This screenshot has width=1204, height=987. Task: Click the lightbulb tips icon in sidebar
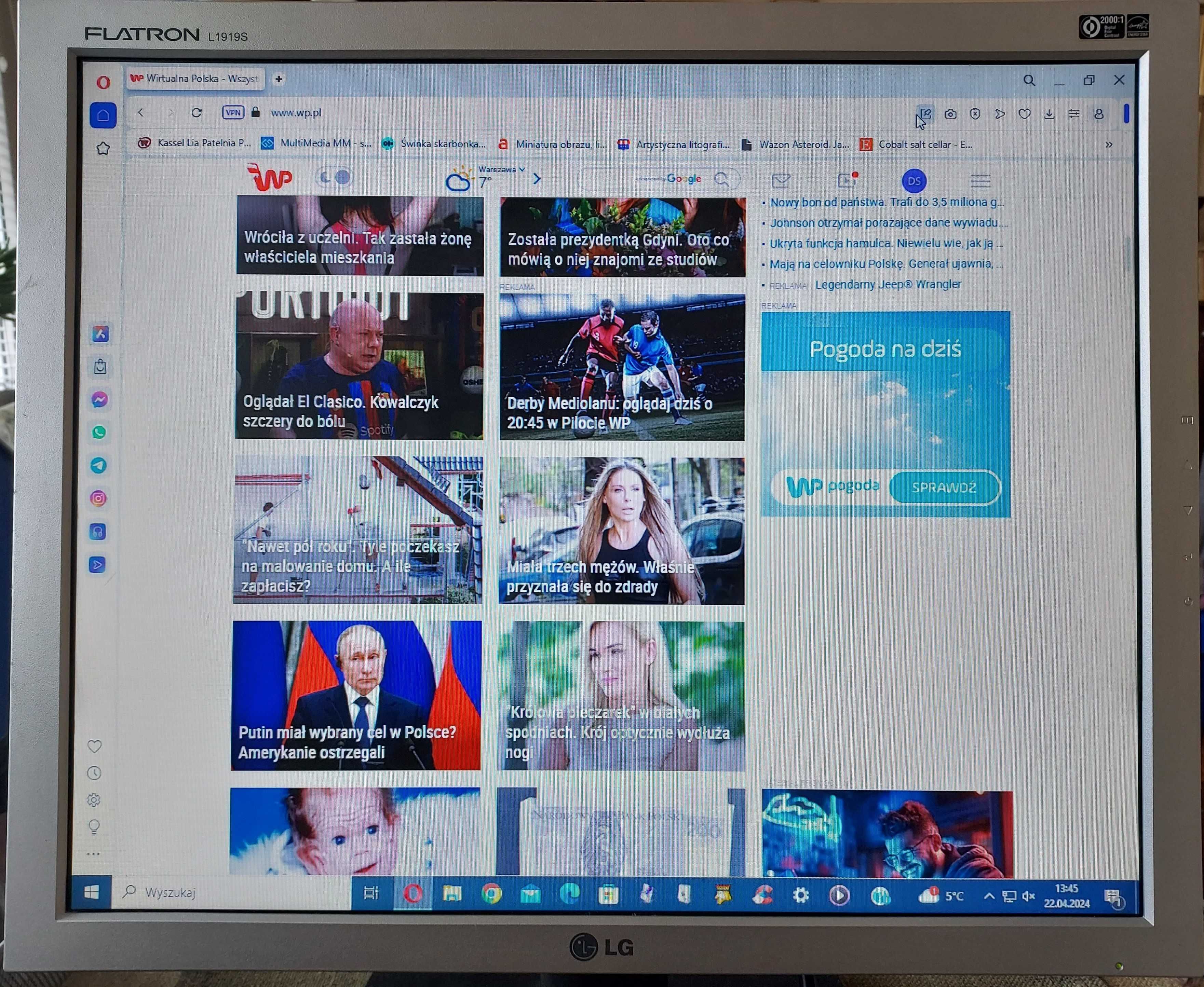pyautogui.click(x=94, y=827)
